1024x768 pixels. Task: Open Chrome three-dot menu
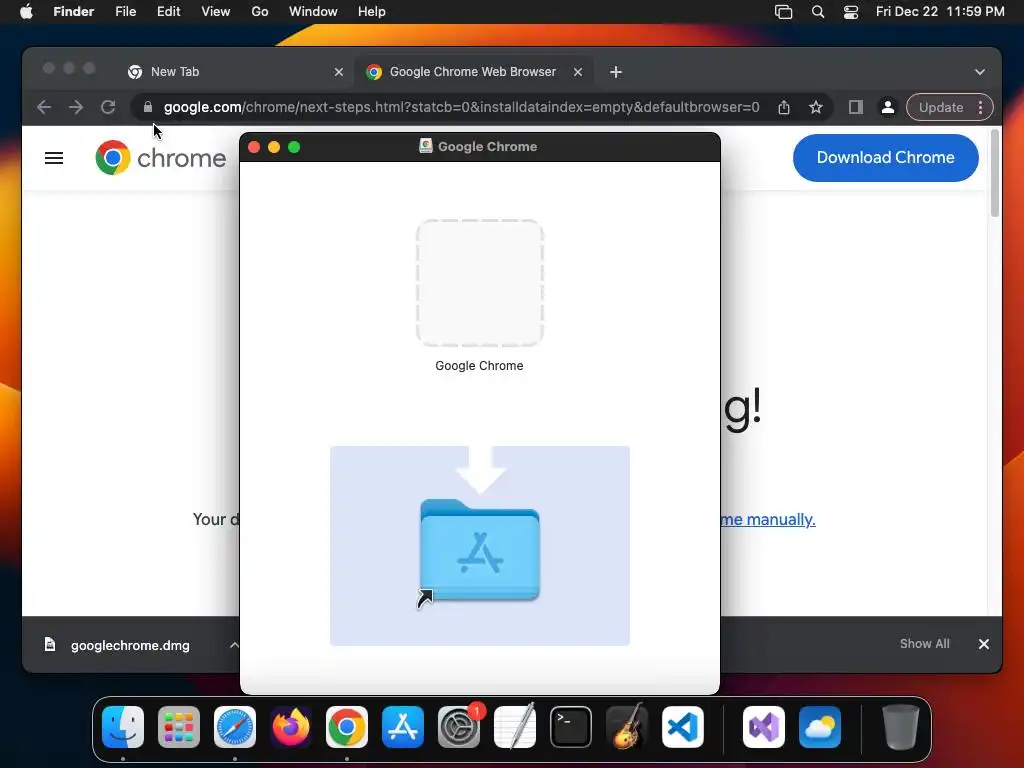[980, 107]
